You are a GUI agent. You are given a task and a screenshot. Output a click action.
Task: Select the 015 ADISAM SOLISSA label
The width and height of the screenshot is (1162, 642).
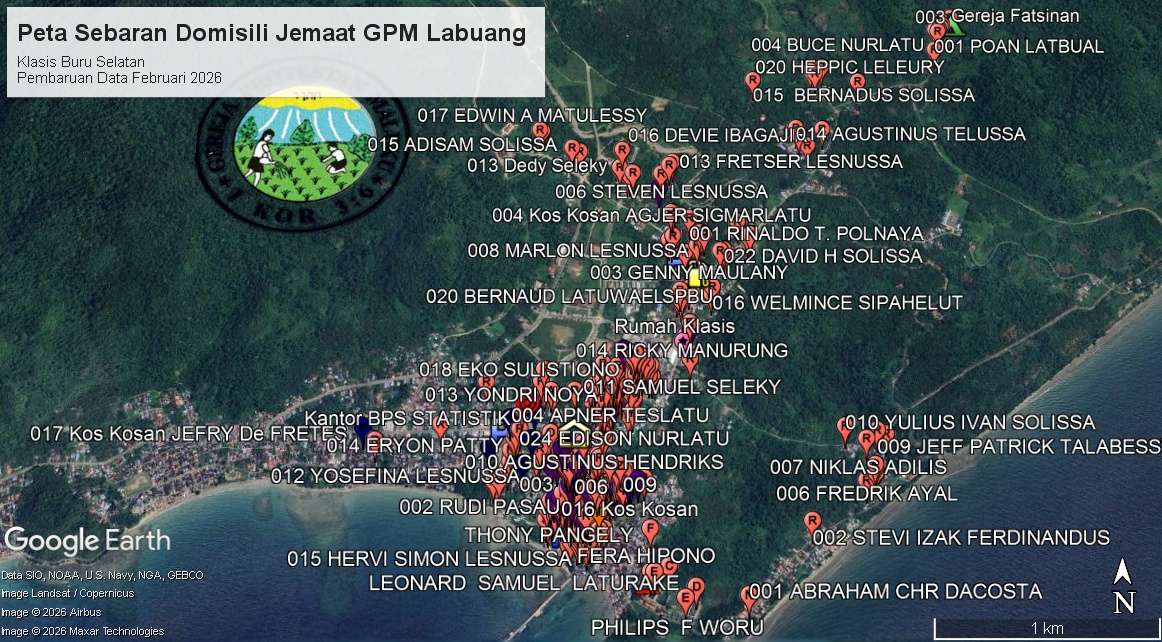click(x=462, y=144)
